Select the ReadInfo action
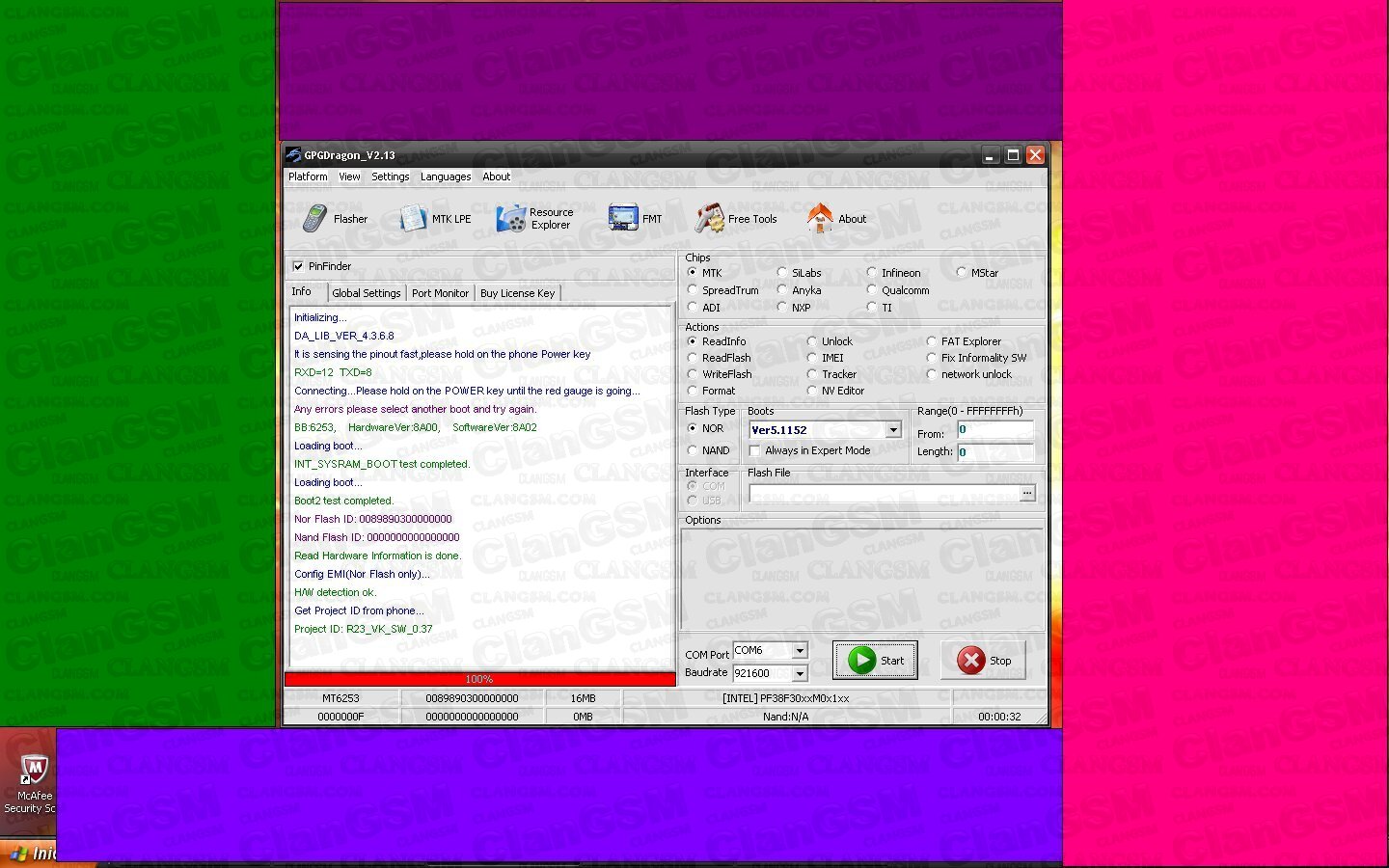Viewport: 1389px width, 868px height. click(x=692, y=341)
